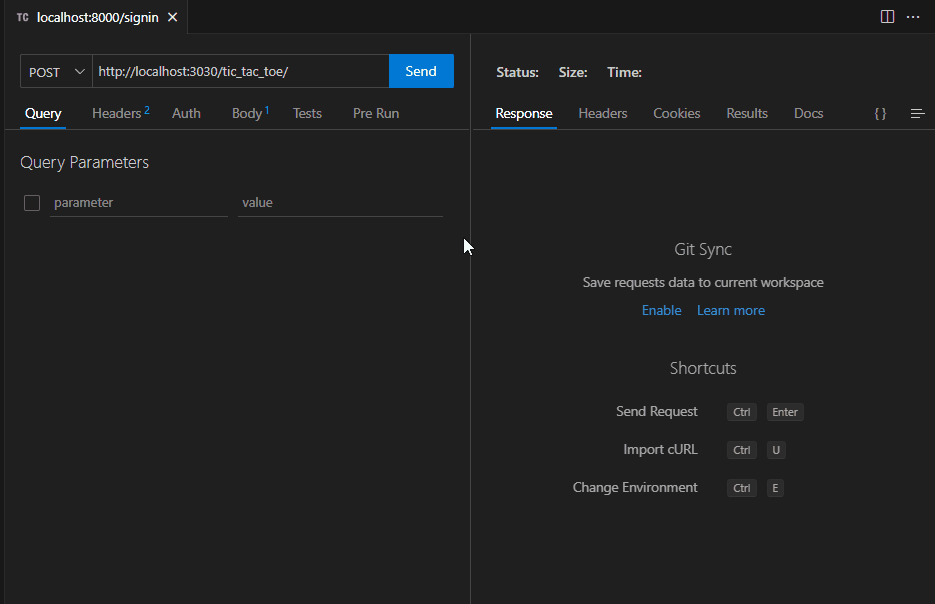The width and height of the screenshot is (935, 604).
Task: Send the request with Send button
Action: point(421,71)
